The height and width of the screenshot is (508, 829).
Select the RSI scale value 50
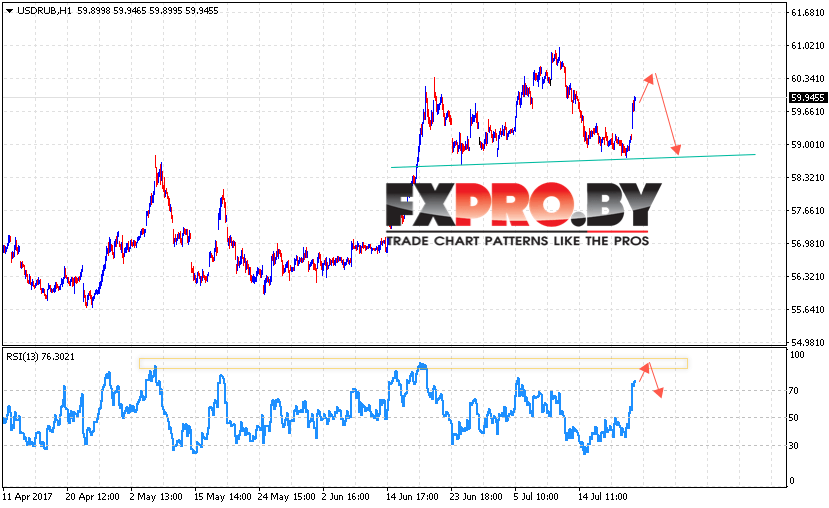pyautogui.click(x=794, y=418)
